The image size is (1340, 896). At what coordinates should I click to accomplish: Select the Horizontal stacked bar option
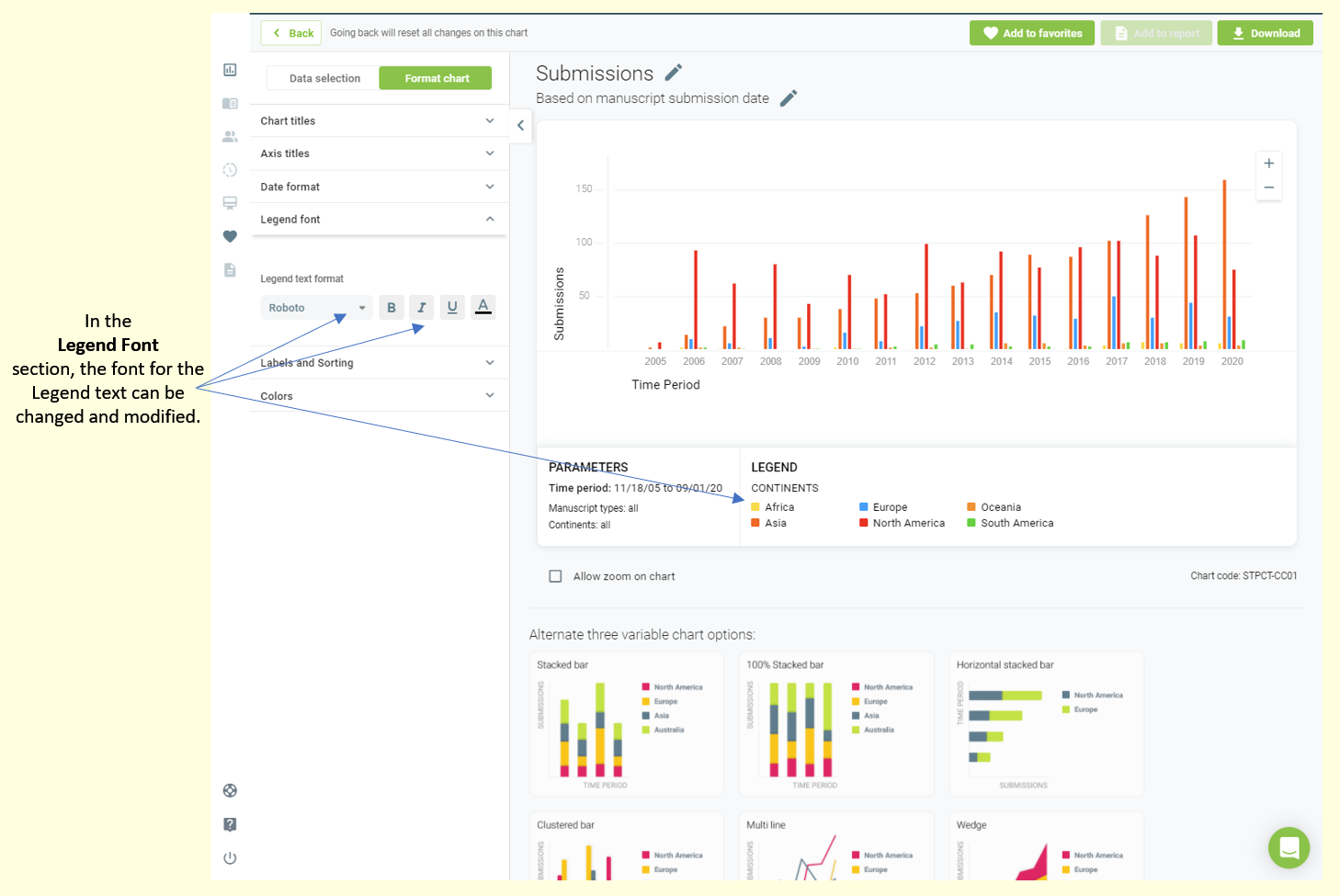(1047, 724)
